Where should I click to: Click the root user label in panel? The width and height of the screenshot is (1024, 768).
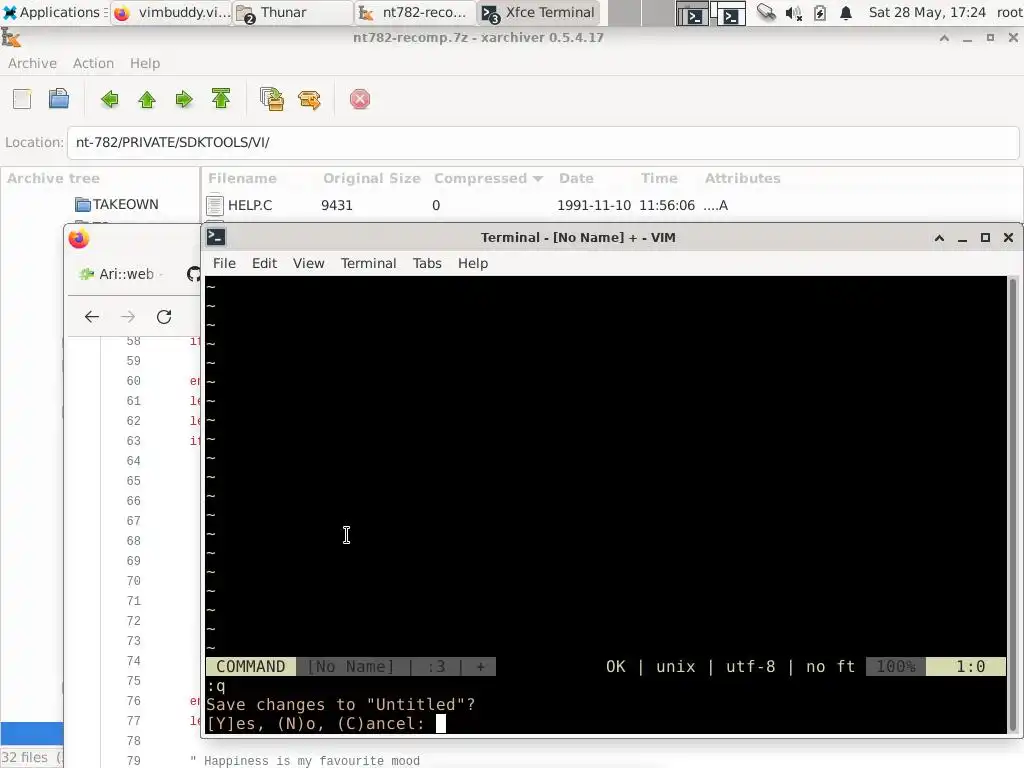(x=1009, y=12)
